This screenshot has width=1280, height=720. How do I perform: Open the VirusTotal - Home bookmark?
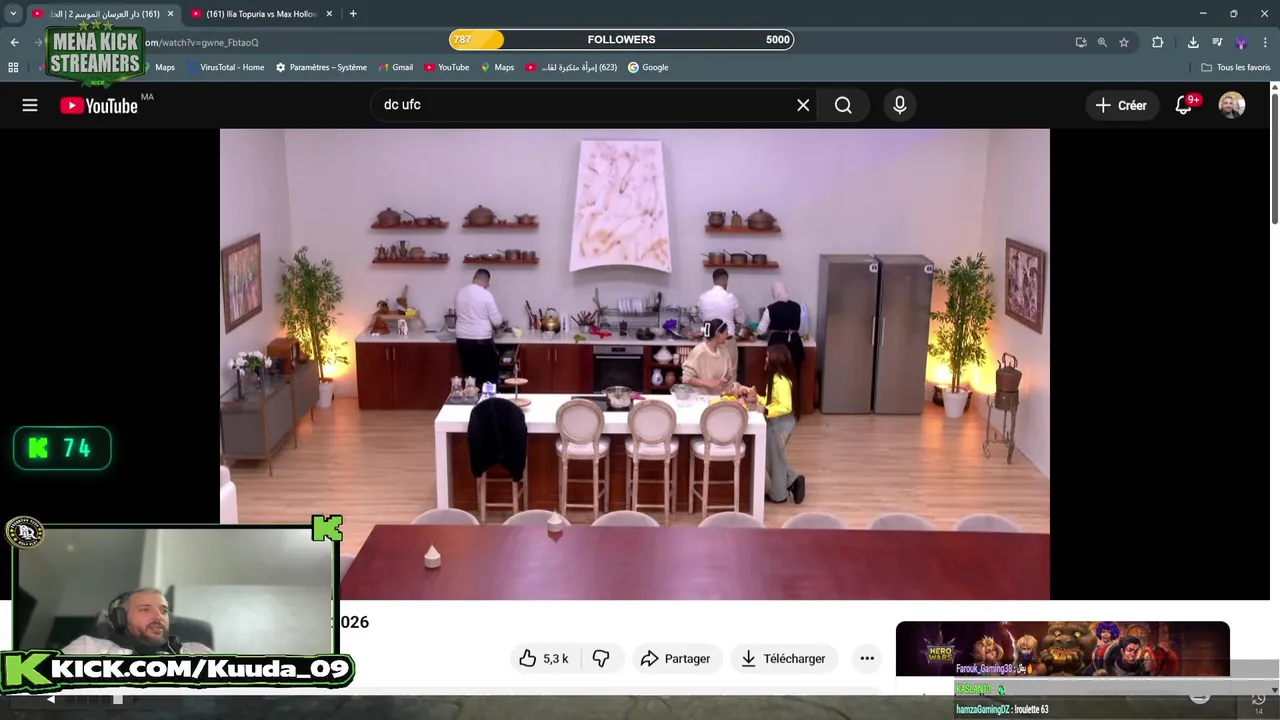pyautogui.click(x=225, y=67)
